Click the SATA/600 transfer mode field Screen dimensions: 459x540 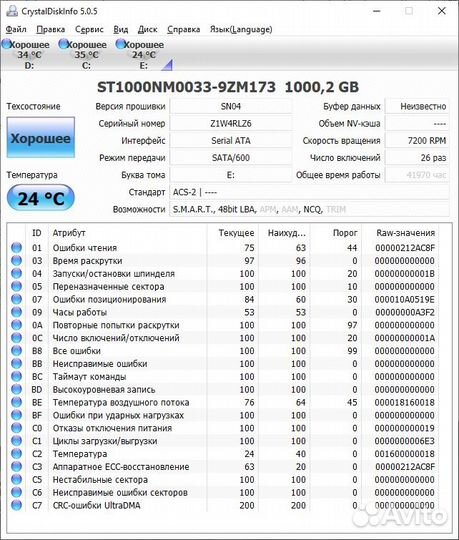coord(231,158)
